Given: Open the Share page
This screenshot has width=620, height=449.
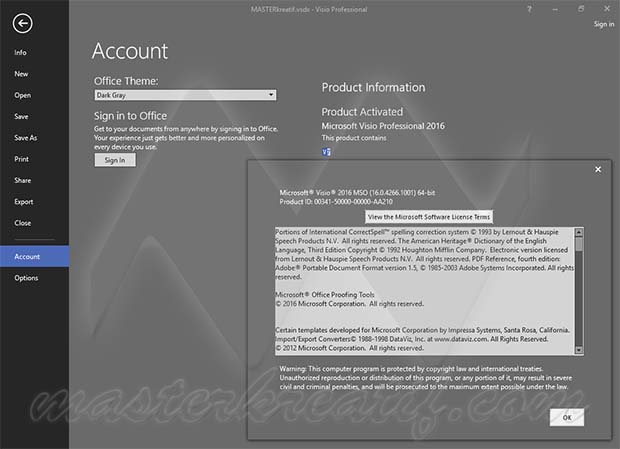Looking at the screenshot, I should (x=23, y=181).
